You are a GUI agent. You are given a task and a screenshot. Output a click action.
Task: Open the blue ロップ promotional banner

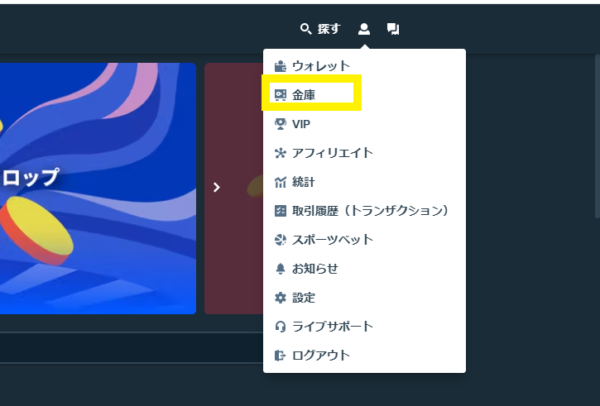tap(98, 188)
